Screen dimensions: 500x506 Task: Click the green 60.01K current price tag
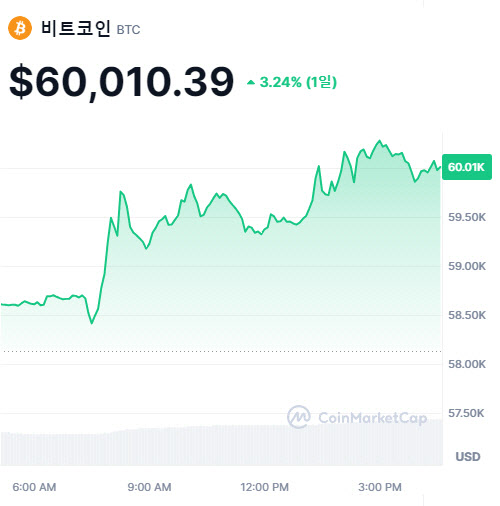click(467, 167)
